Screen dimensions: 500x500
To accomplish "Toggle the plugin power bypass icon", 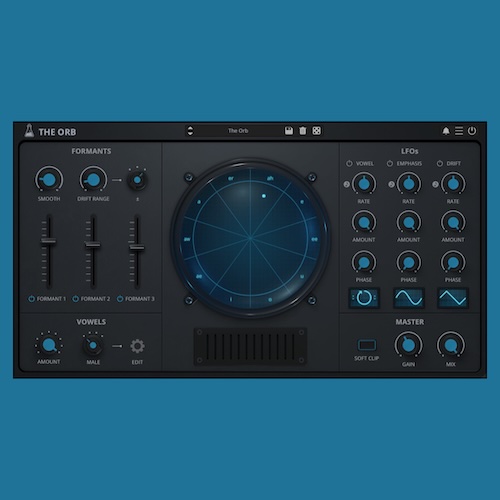I will coord(472,131).
